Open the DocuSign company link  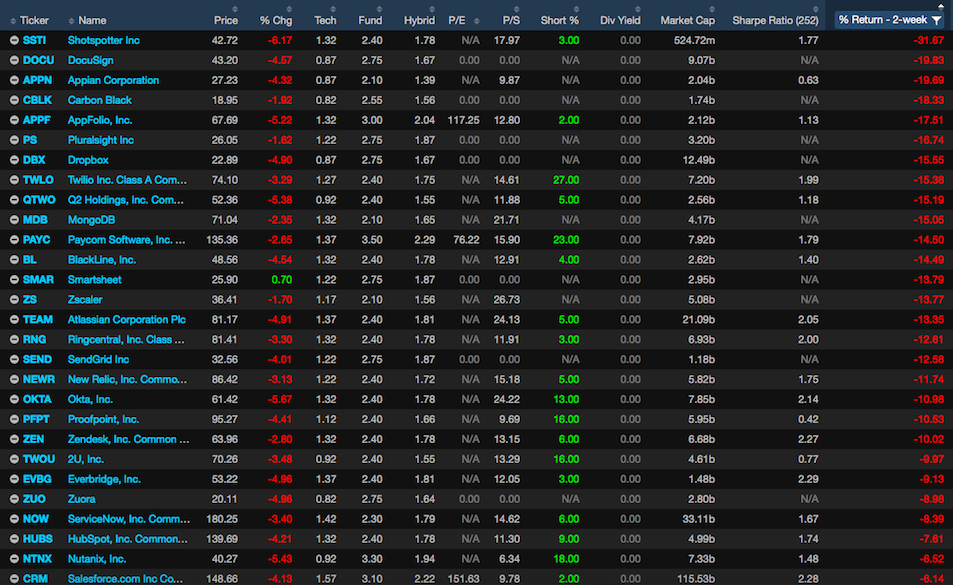pyautogui.click(x=91, y=60)
